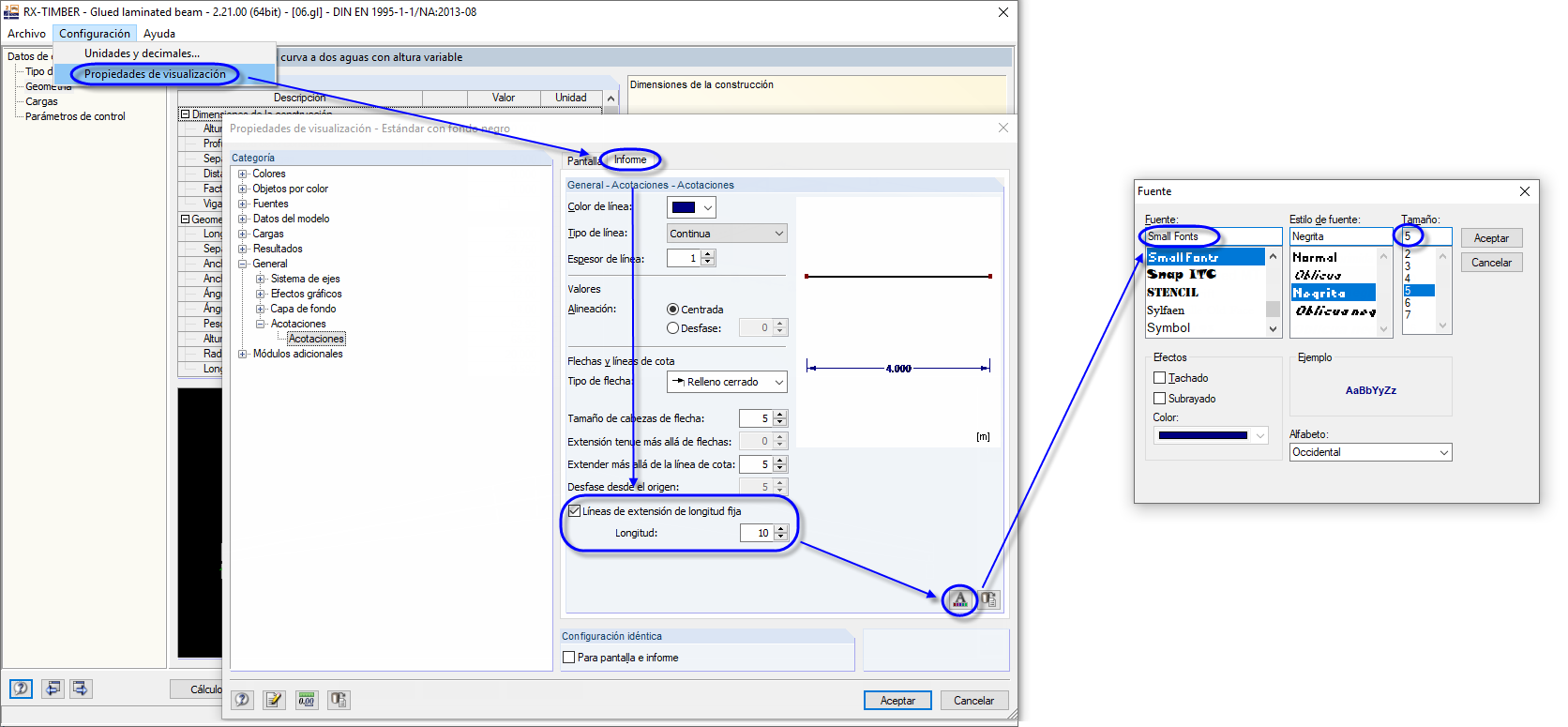This screenshot has width=1568, height=727.
Task: Click Aceptar in the display properties dialog
Action: pos(897,701)
